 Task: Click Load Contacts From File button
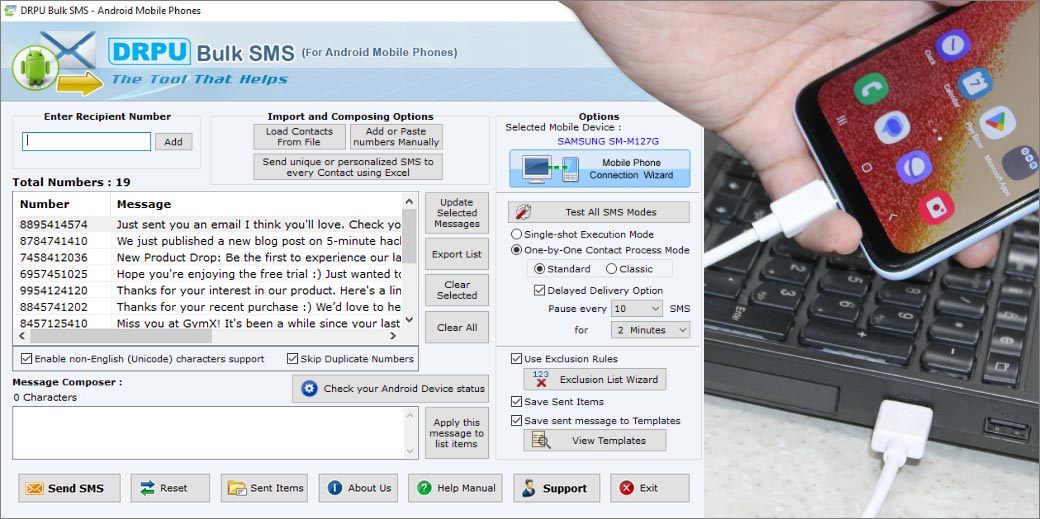point(299,137)
